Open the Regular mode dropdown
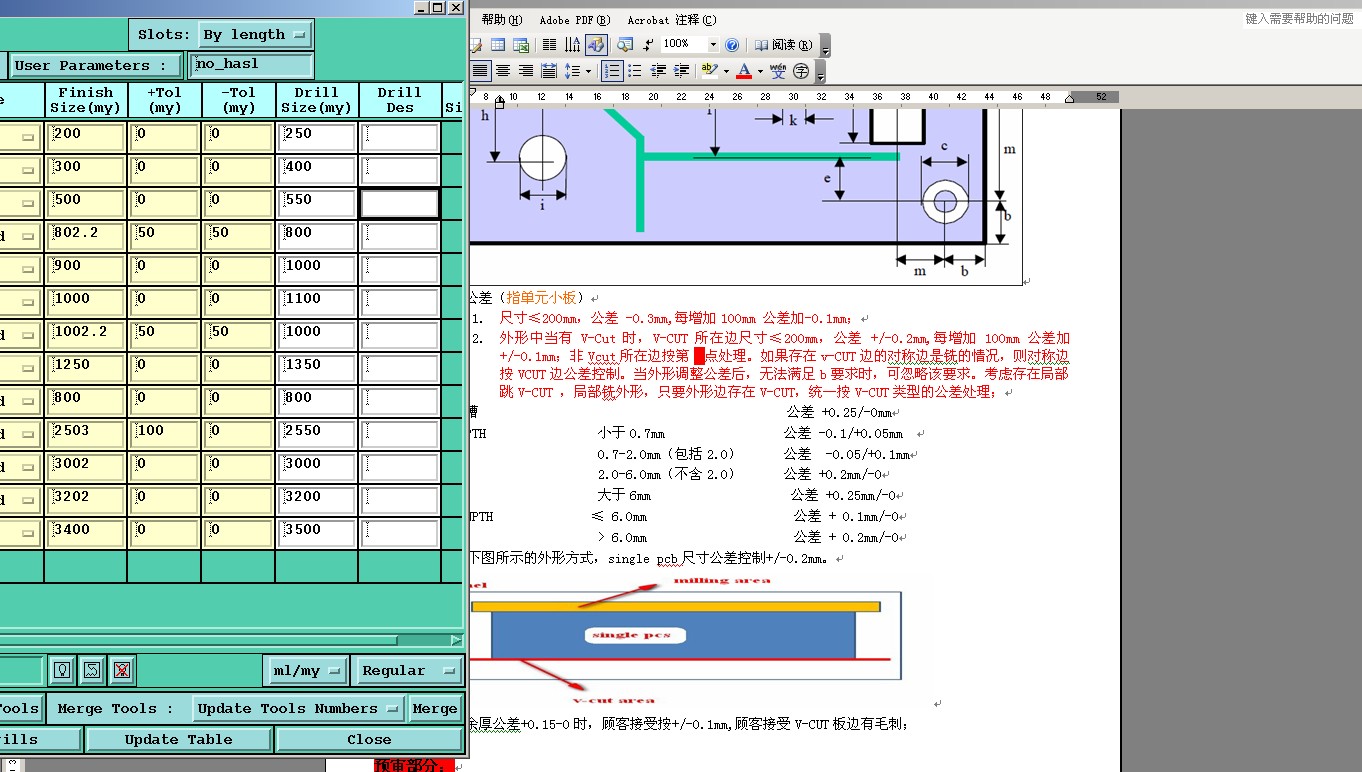Viewport: 1362px width, 772px height. pos(408,670)
